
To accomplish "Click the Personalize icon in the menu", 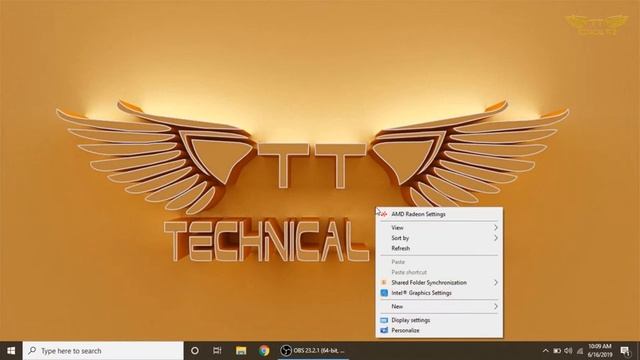I will pyautogui.click(x=384, y=331).
